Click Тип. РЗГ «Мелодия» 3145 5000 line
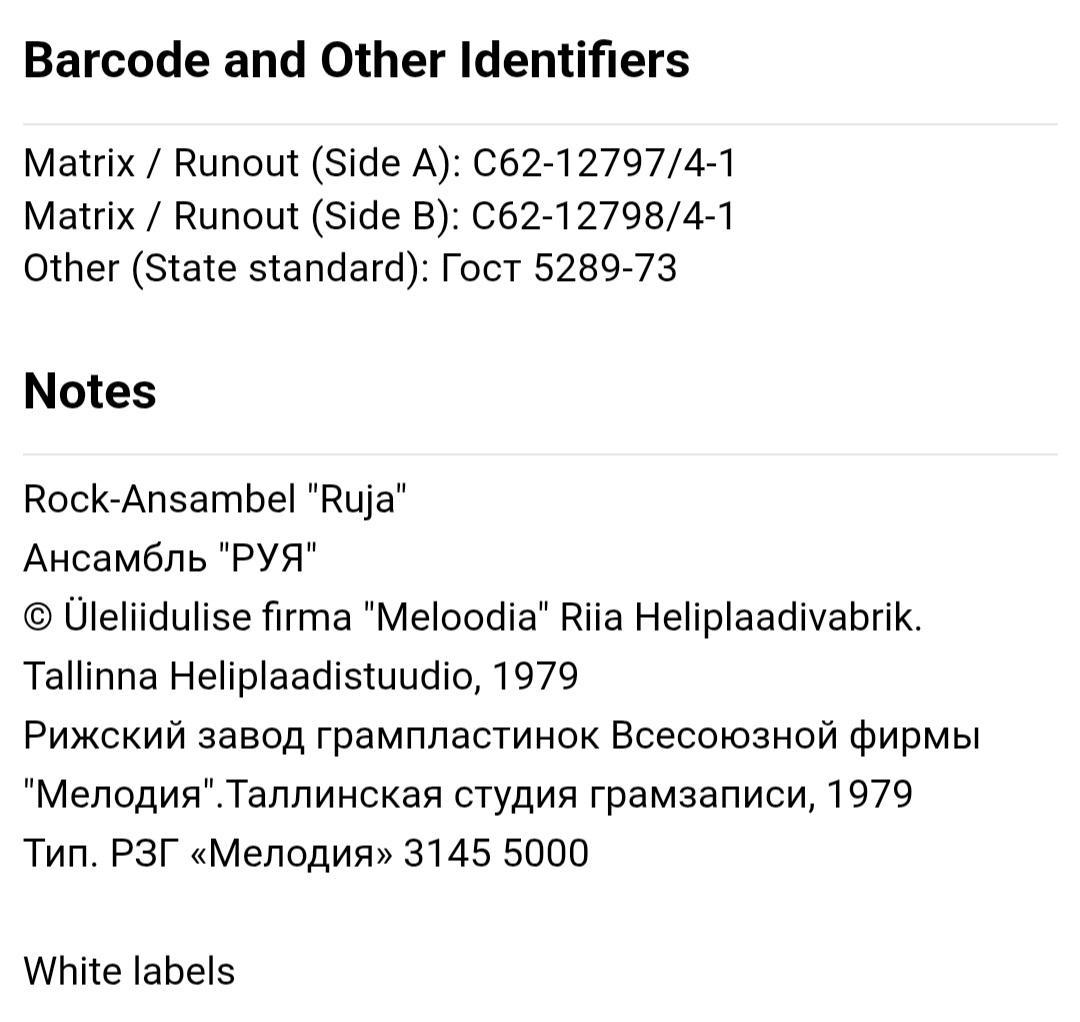This screenshot has width=1080, height=1022. click(306, 853)
